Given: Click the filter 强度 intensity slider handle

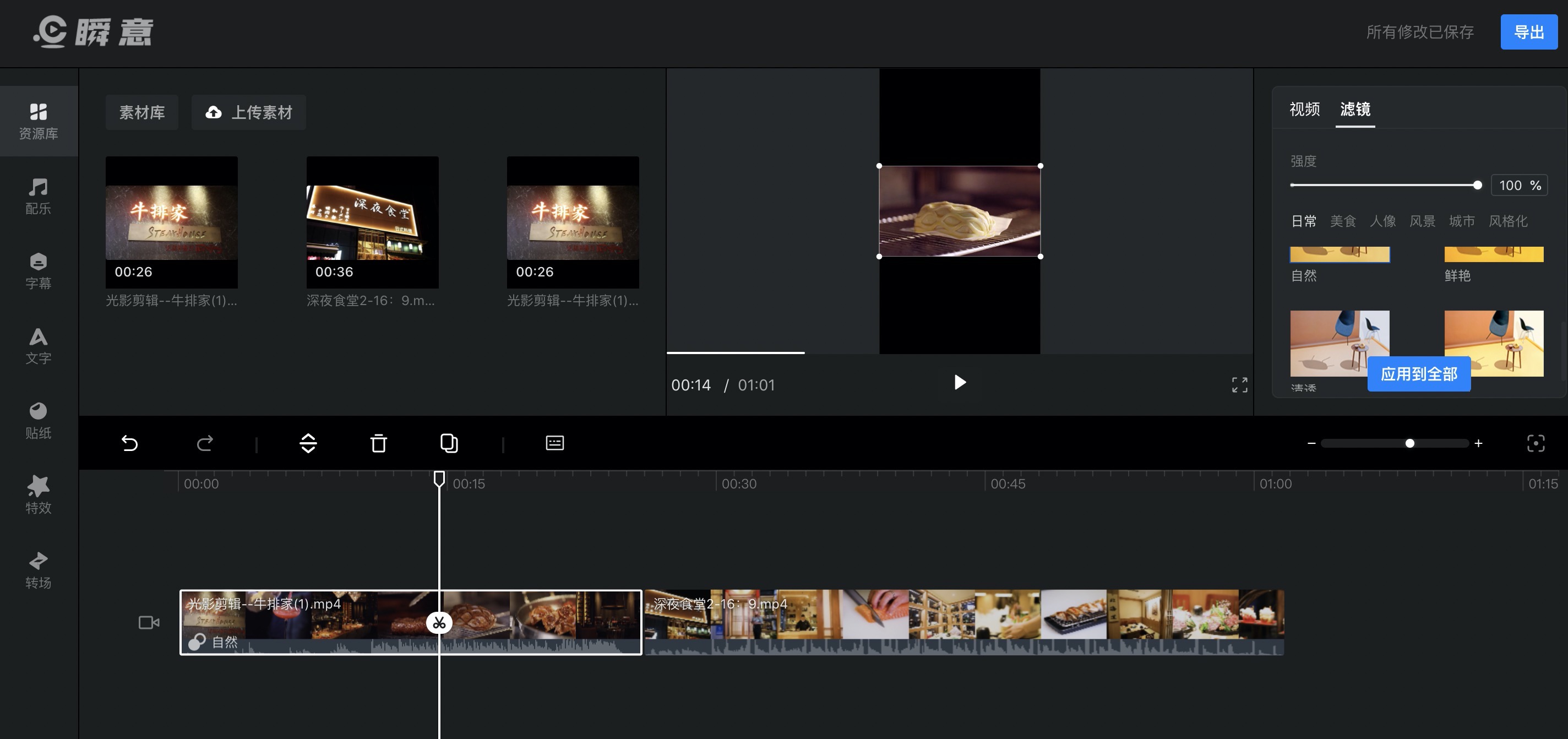Looking at the screenshot, I should pyautogui.click(x=1477, y=185).
